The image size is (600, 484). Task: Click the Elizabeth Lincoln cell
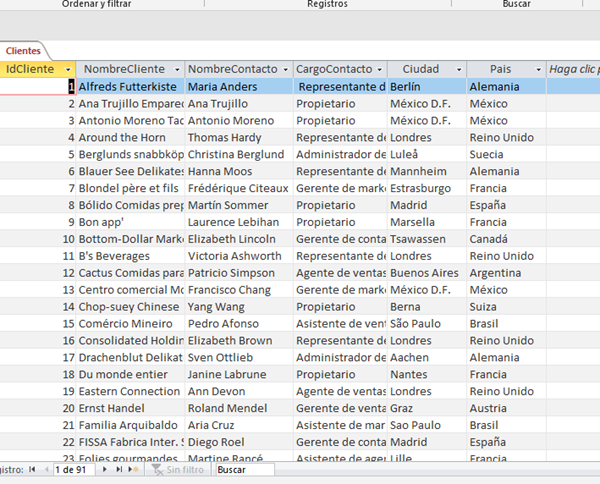point(239,239)
